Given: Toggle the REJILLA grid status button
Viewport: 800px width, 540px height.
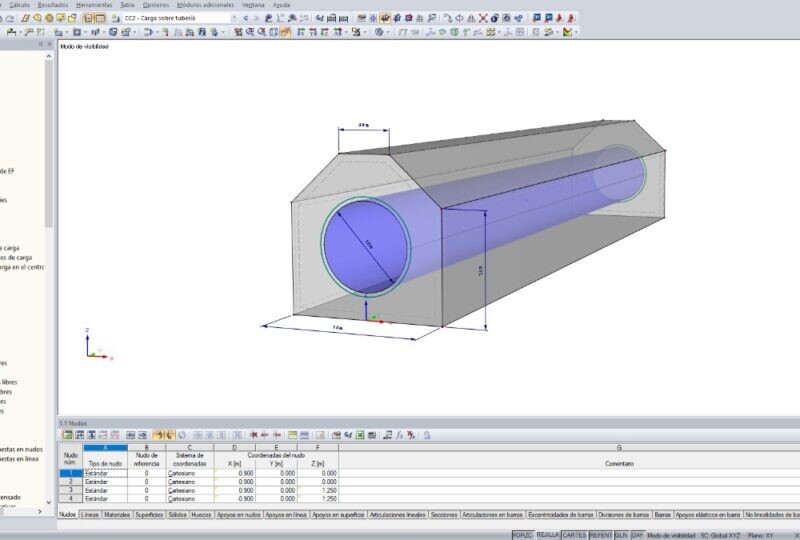Looking at the screenshot, I should [x=547, y=535].
